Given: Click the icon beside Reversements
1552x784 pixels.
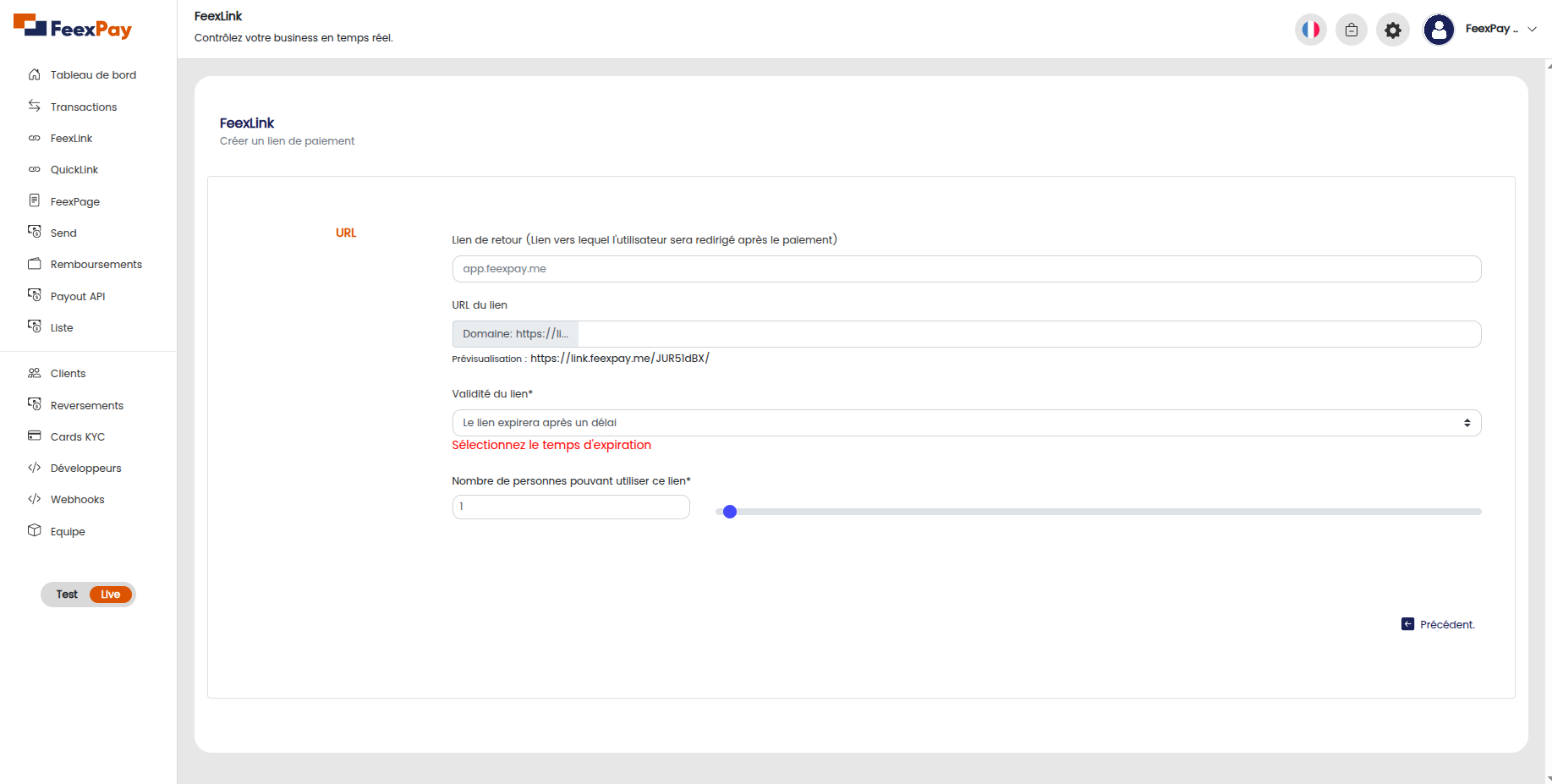Looking at the screenshot, I should [35, 404].
